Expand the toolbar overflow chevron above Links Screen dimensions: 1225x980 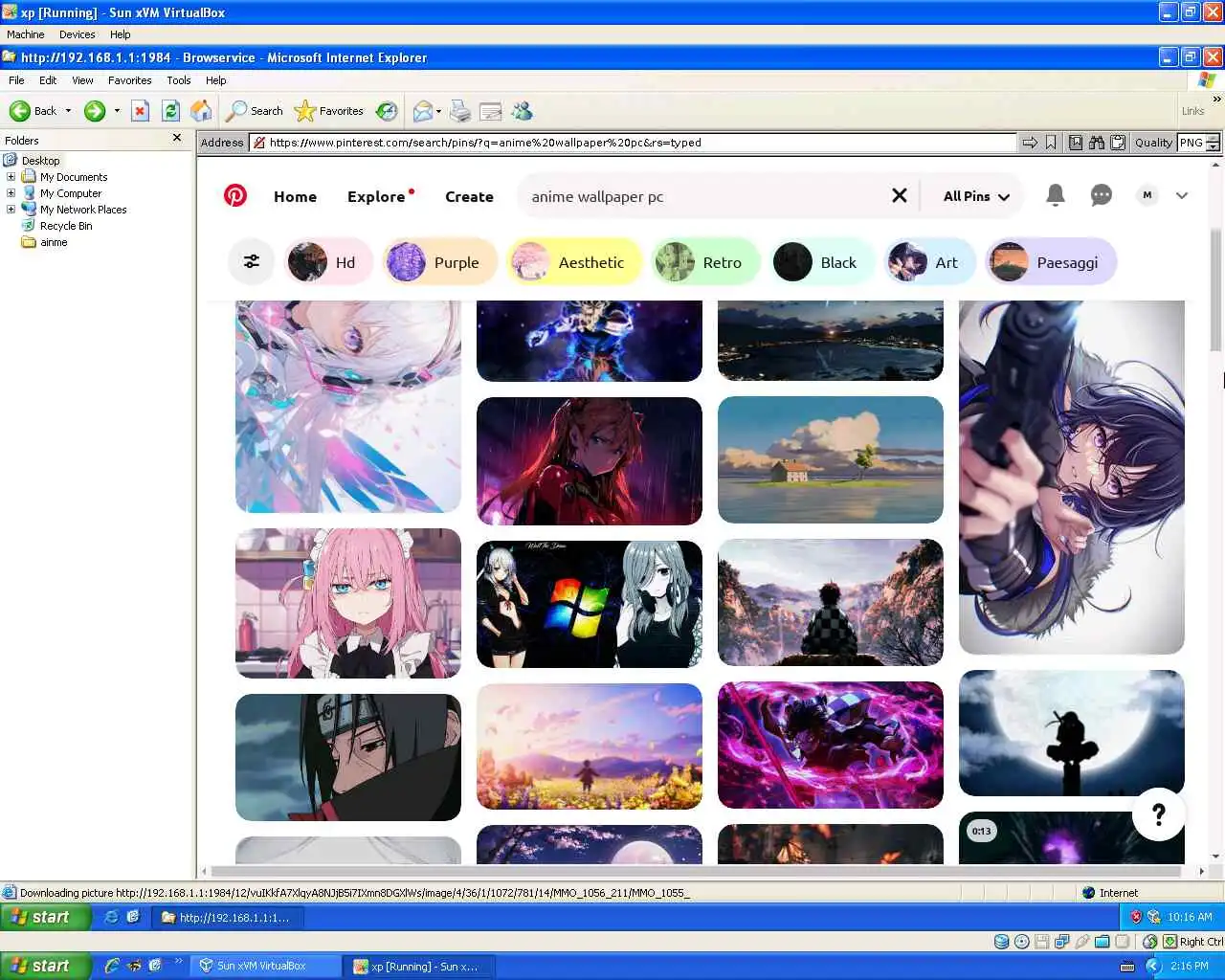click(x=1216, y=99)
